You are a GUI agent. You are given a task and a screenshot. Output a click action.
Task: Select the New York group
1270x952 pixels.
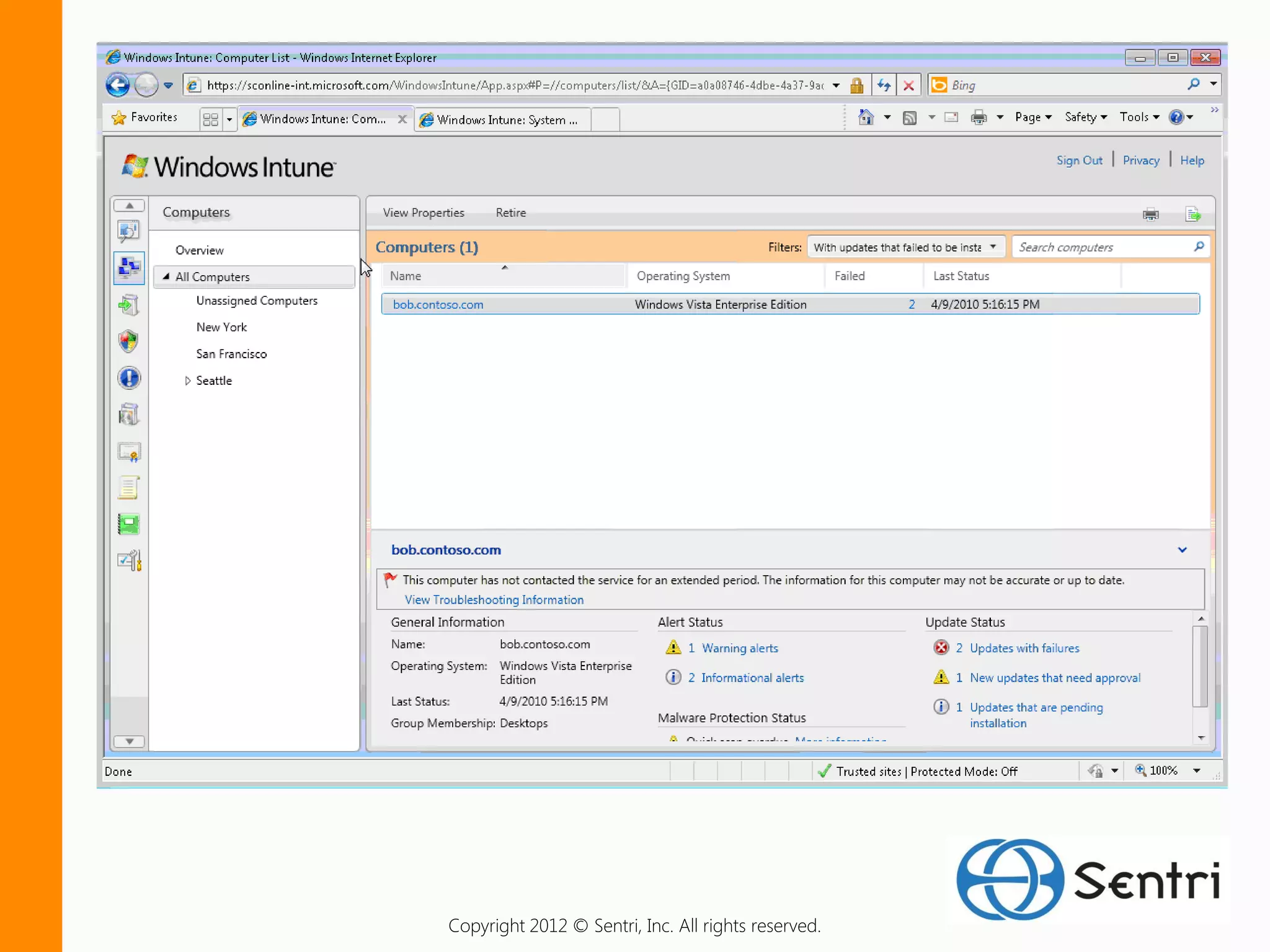click(x=221, y=327)
